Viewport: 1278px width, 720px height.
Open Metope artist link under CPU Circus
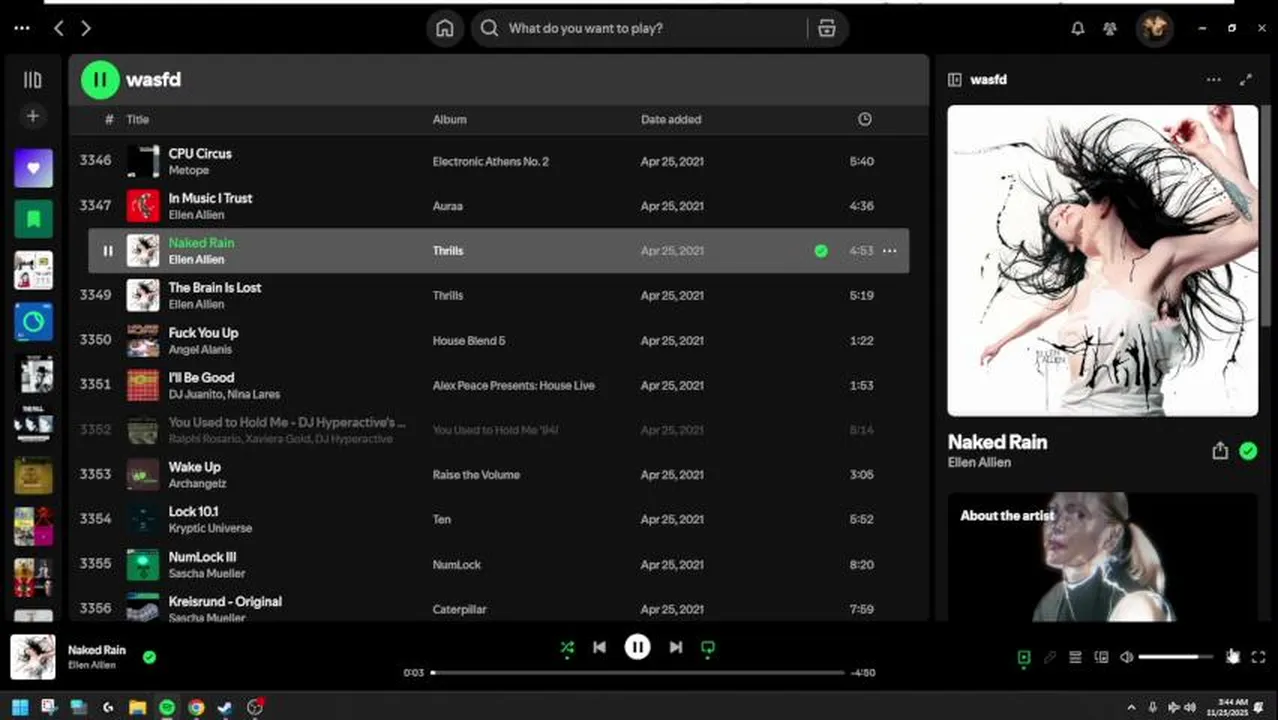coord(189,171)
